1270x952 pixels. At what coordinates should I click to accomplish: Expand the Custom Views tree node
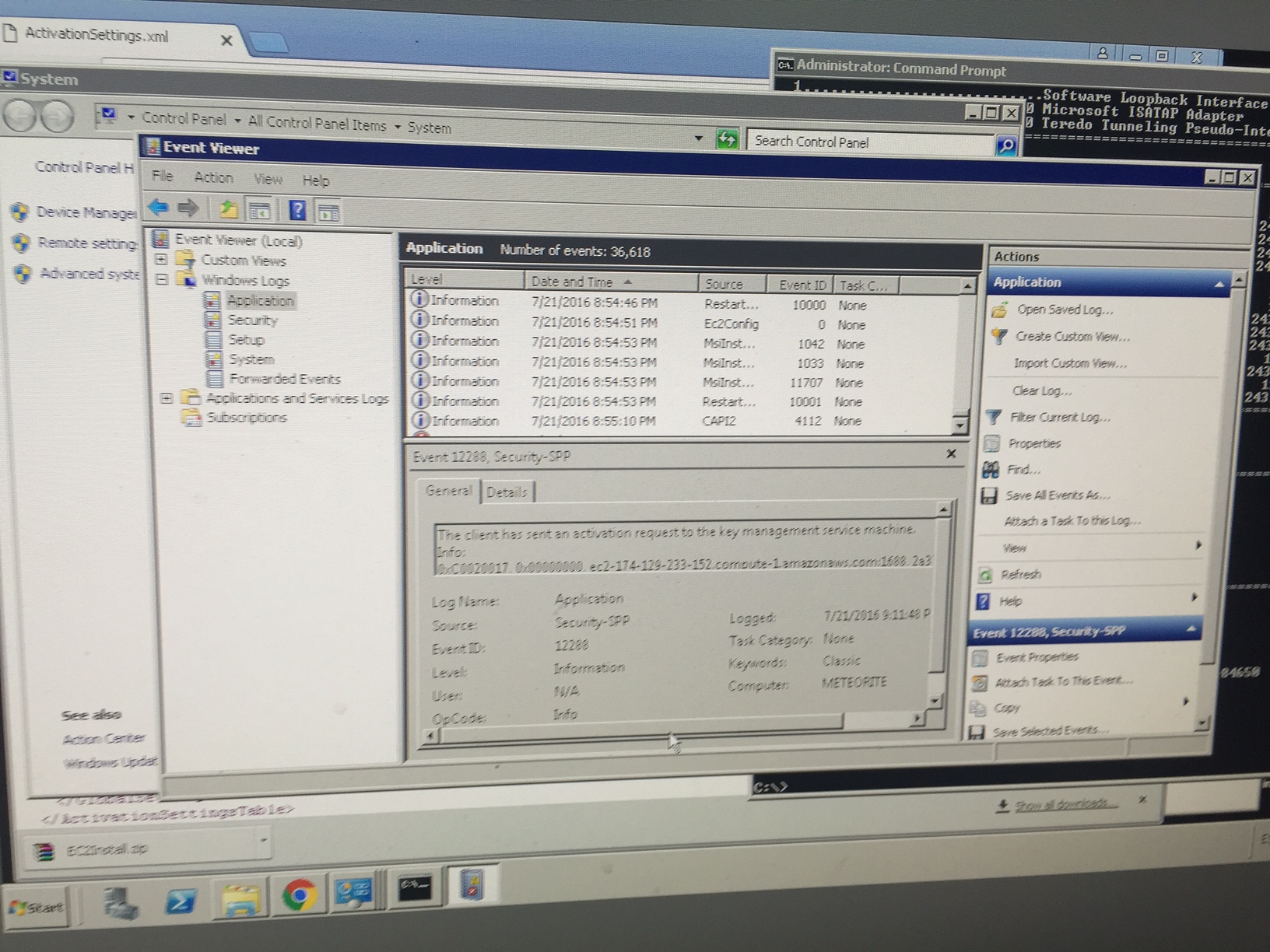point(161,259)
